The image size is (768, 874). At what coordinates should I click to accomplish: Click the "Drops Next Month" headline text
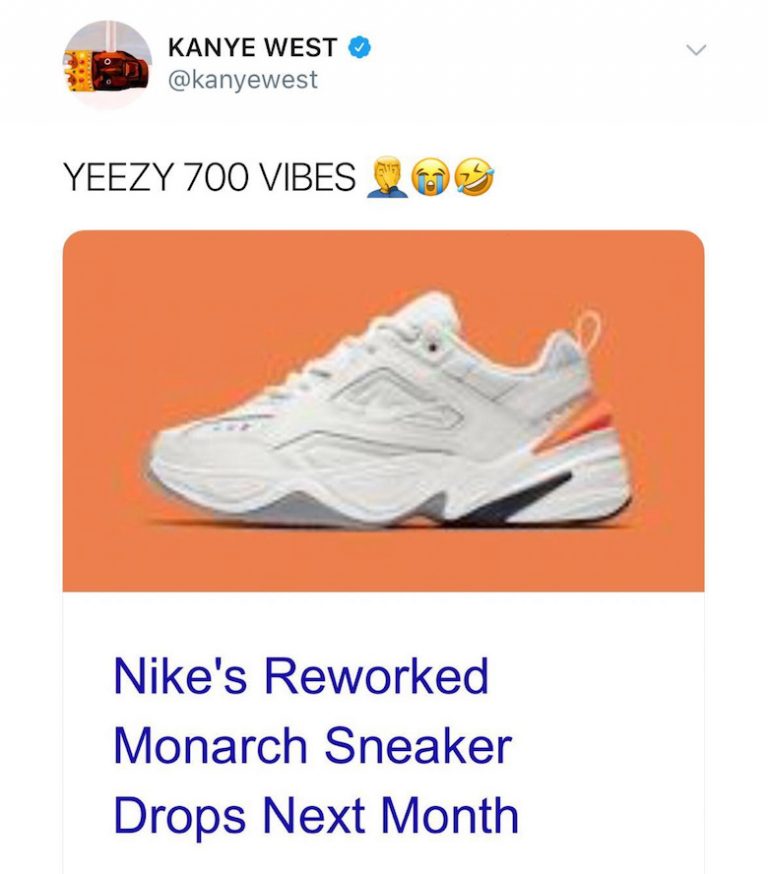pyautogui.click(x=316, y=815)
